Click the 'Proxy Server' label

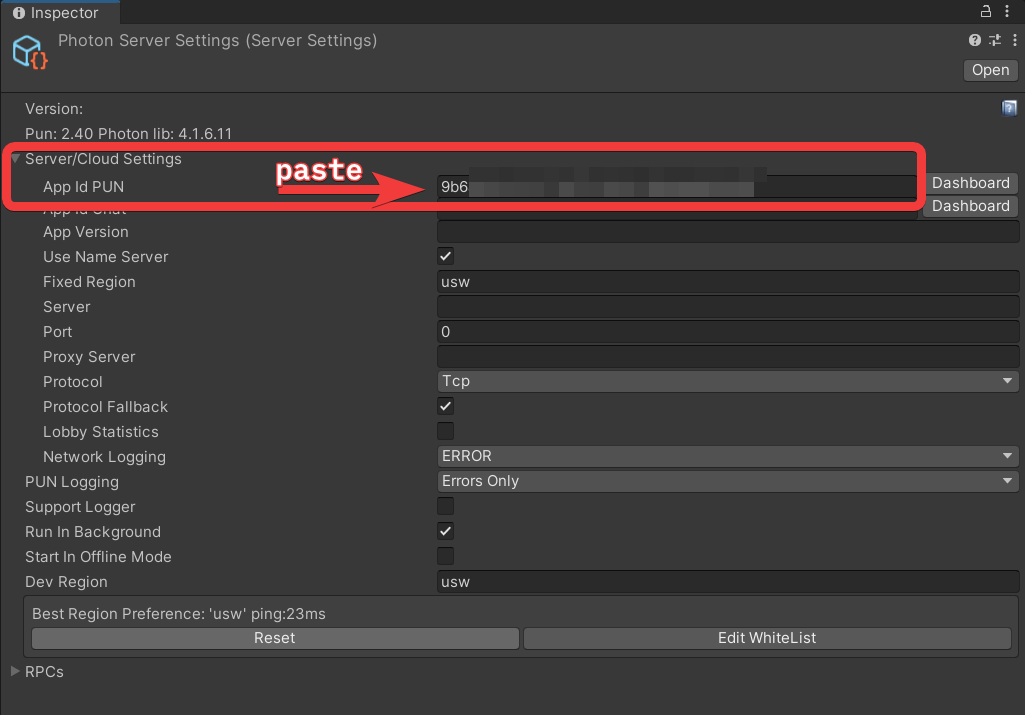(x=89, y=357)
